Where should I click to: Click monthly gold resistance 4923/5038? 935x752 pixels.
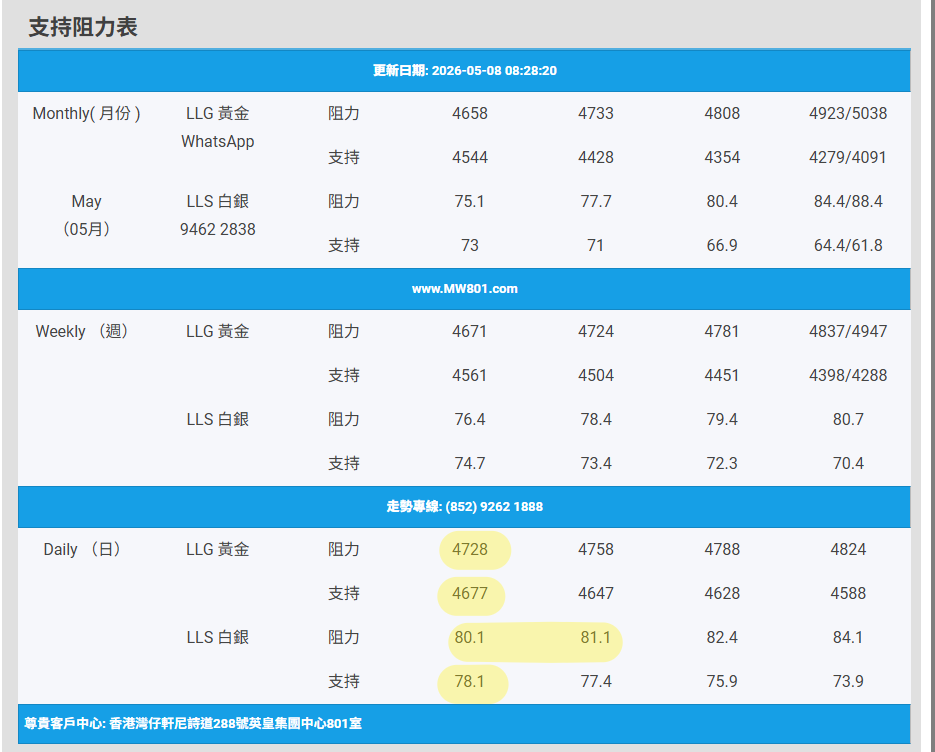tap(848, 113)
